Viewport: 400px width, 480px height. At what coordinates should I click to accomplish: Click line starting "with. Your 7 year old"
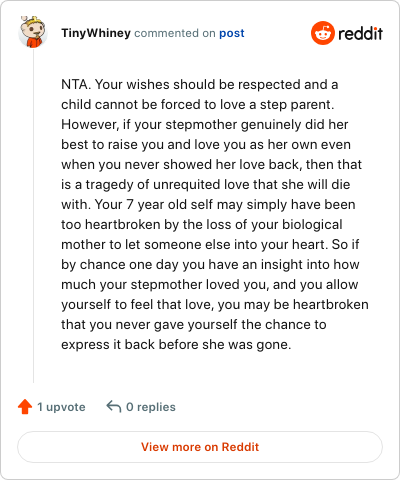[x=208, y=205]
